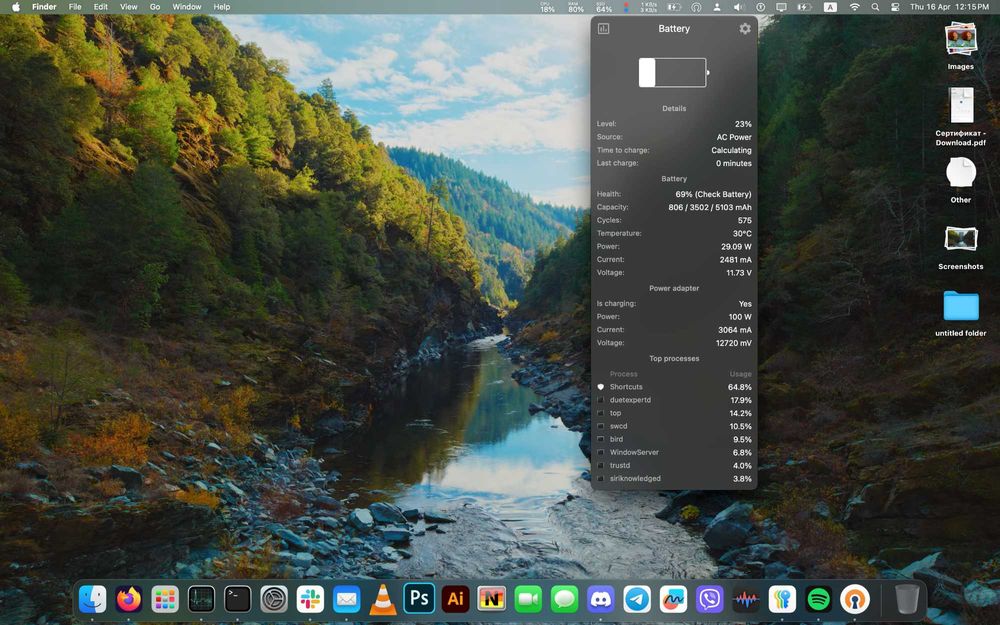This screenshot has height=625, width=1000.
Task: Open OpenVPN Connect in the Dock
Action: tap(855, 599)
